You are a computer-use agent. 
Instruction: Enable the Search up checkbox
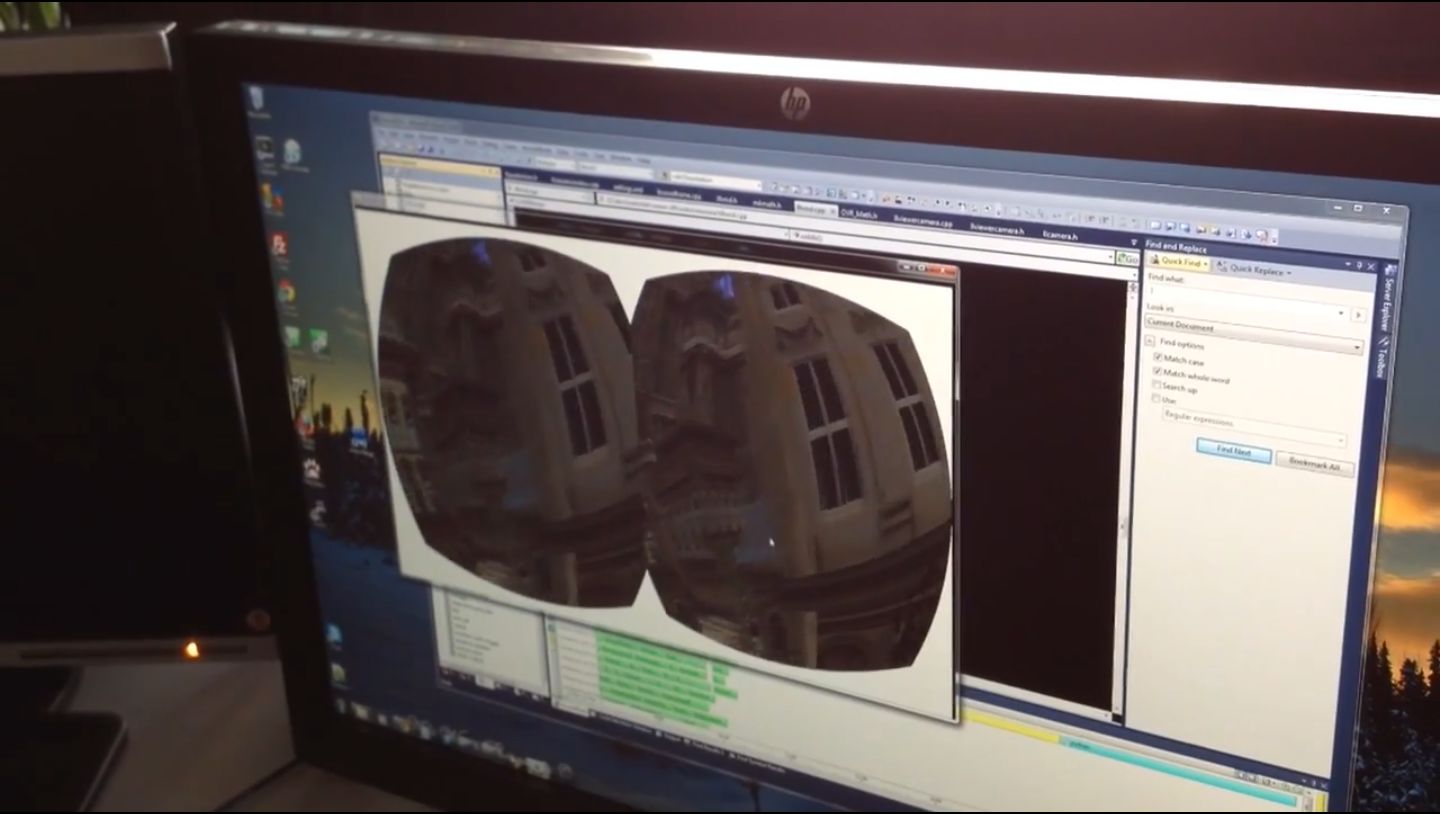point(1156,385)
